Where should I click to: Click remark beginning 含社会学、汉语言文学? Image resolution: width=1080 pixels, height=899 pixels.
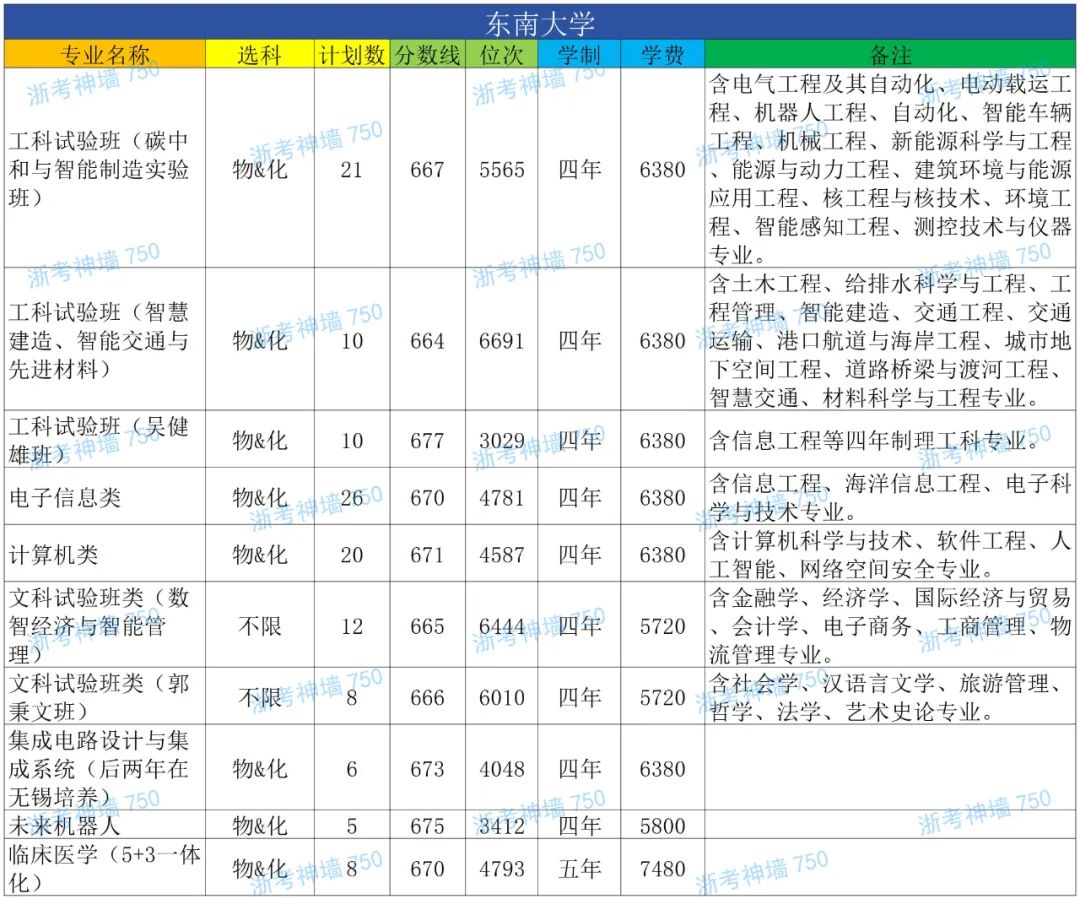(890, 697)
